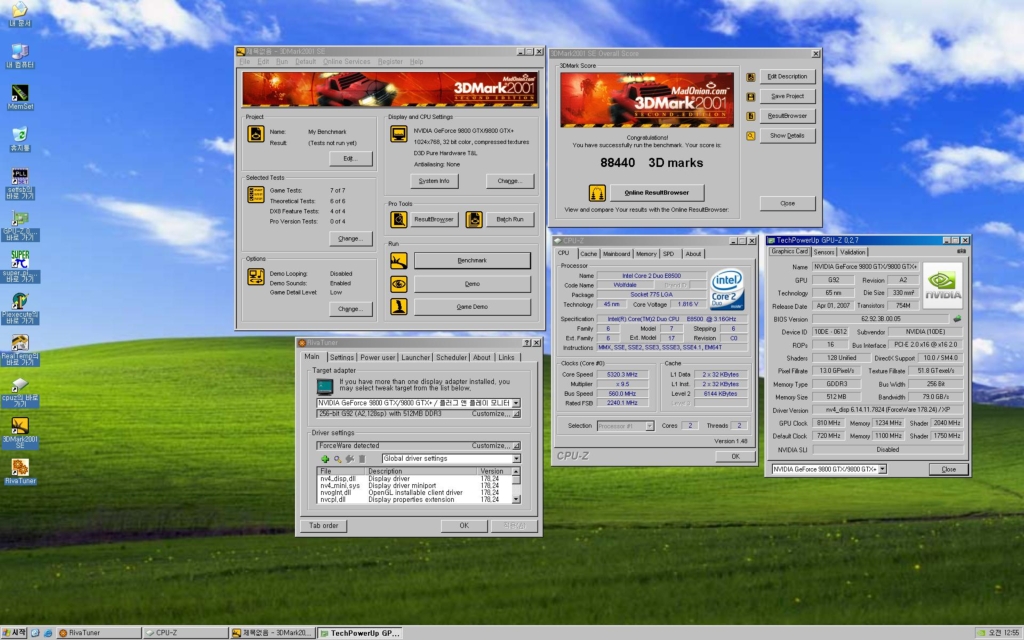Expand the Customize arrow beside 256-bit G92
Viewport: 1024px width, 640px height.
pyautogui.click(x=516, y=414)
